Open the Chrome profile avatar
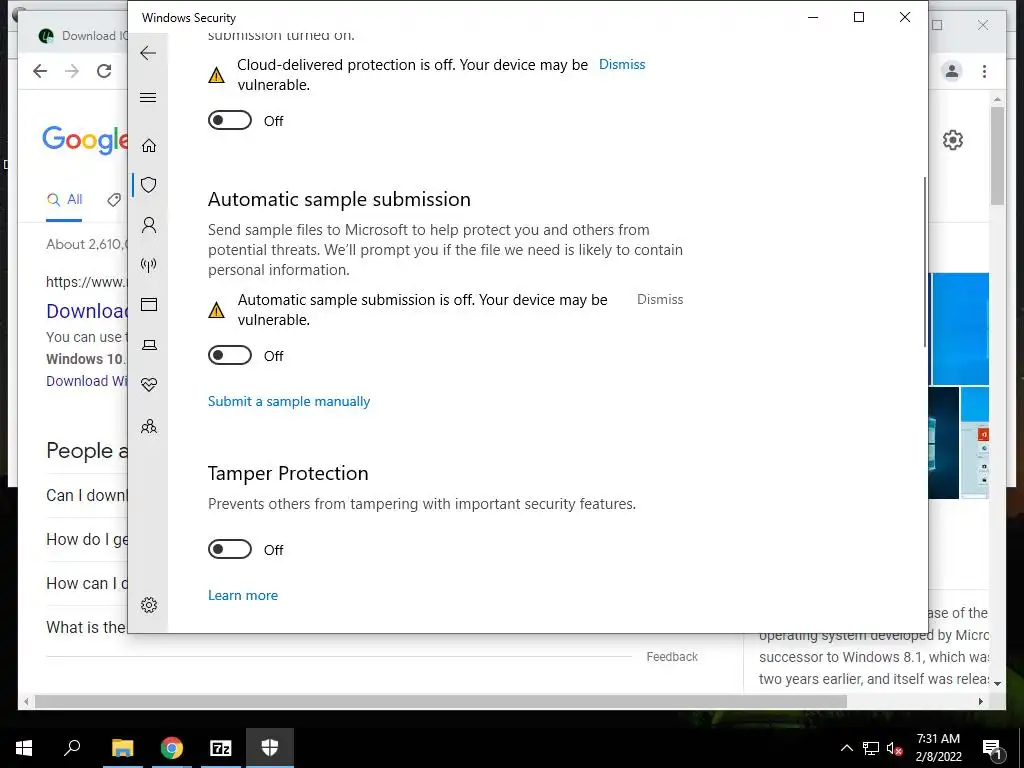Viewport: 1024px width, 768px height. pos(952,71)
